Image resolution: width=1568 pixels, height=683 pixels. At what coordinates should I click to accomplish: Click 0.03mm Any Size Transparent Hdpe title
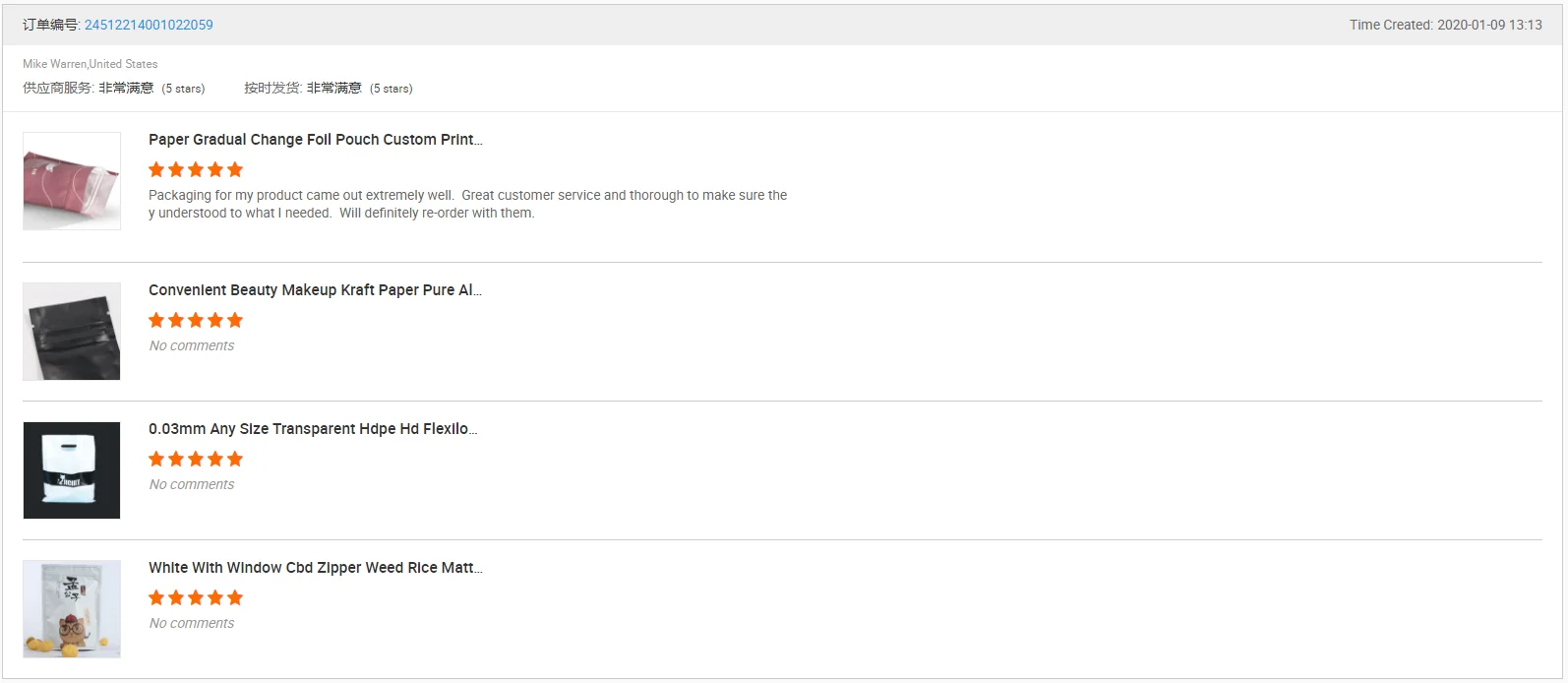pyautogui.click(x=313, y=429)
